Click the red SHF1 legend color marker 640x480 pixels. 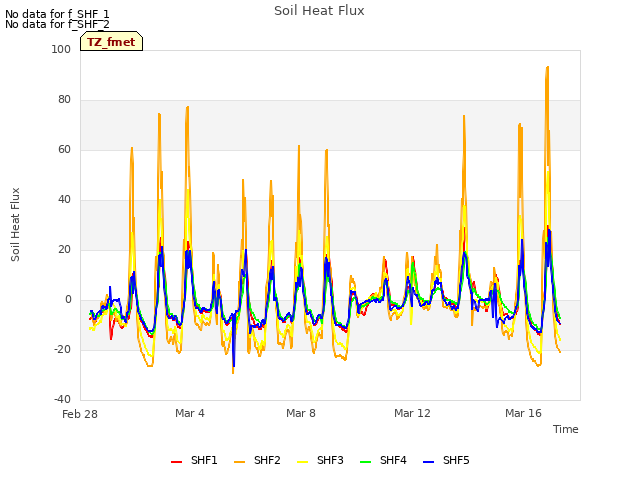coord(176,462)
